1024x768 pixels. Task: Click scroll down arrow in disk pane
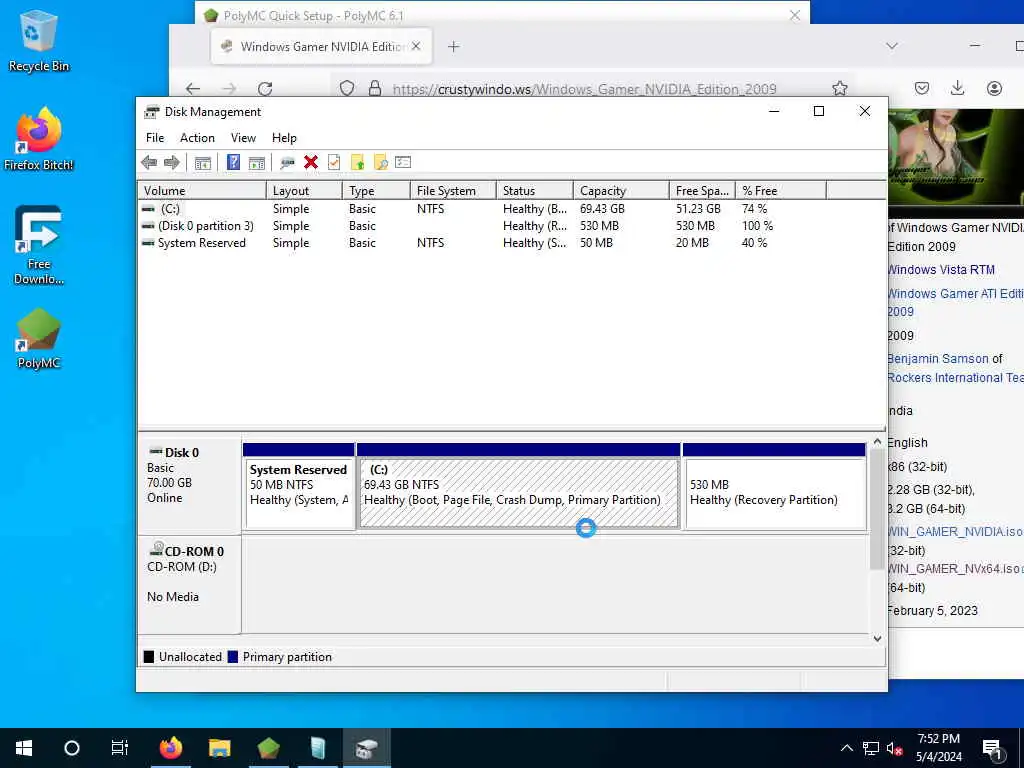coord(877,639)
